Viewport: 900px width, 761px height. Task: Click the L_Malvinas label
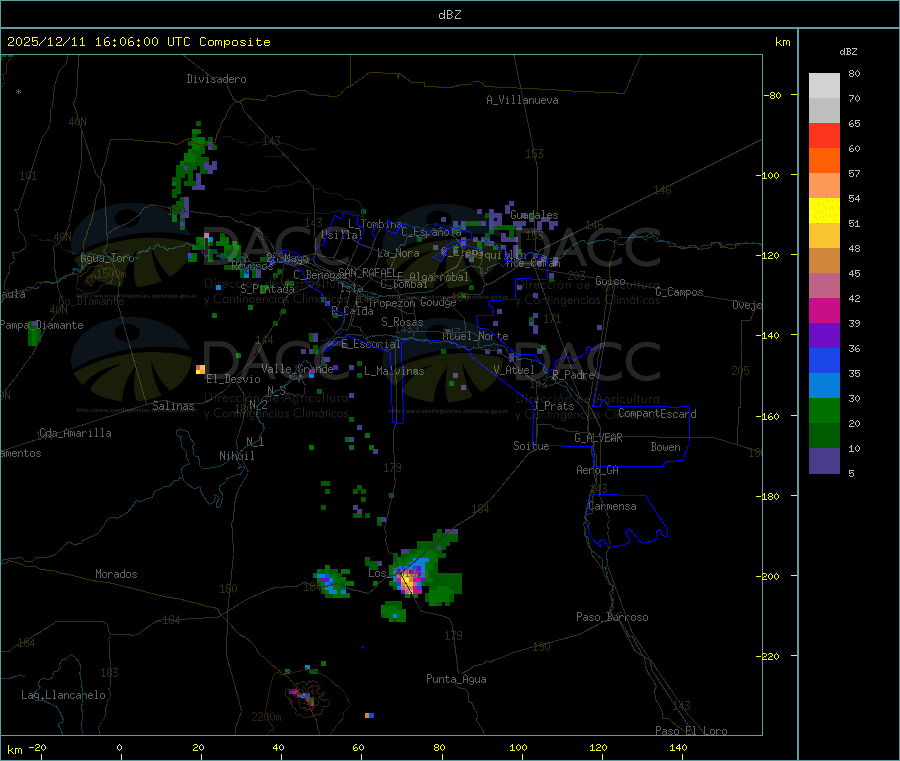pyautogui.click(x=394, y=371)
